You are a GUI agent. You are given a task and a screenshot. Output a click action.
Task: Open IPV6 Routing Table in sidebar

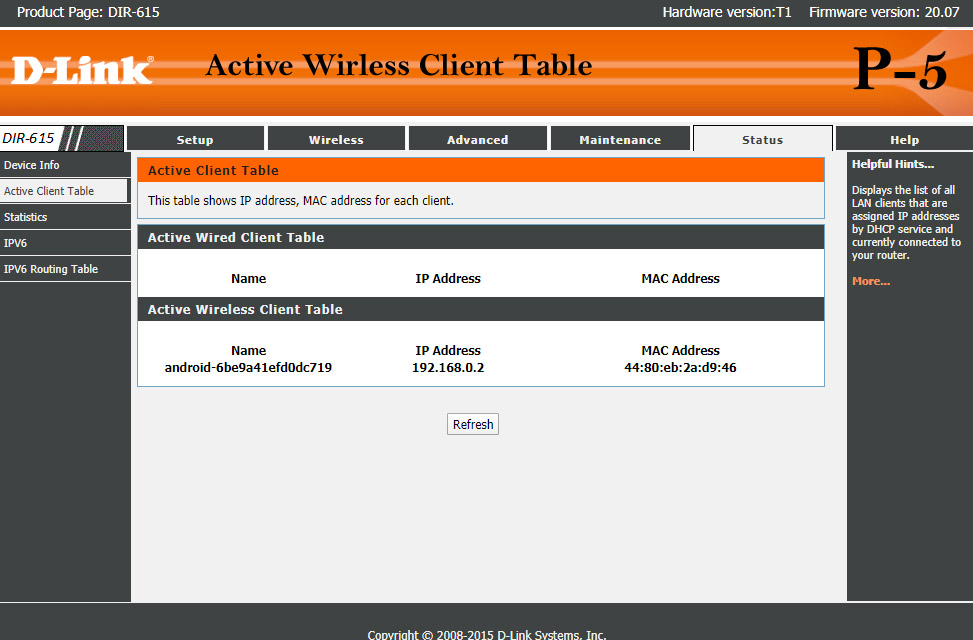(x=51, y=269)
